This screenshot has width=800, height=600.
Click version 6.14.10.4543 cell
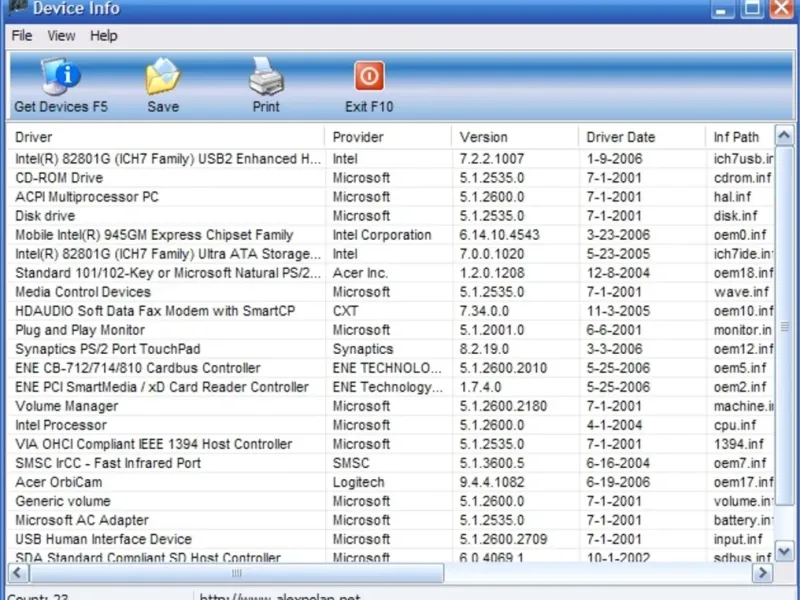click(499, 235)
